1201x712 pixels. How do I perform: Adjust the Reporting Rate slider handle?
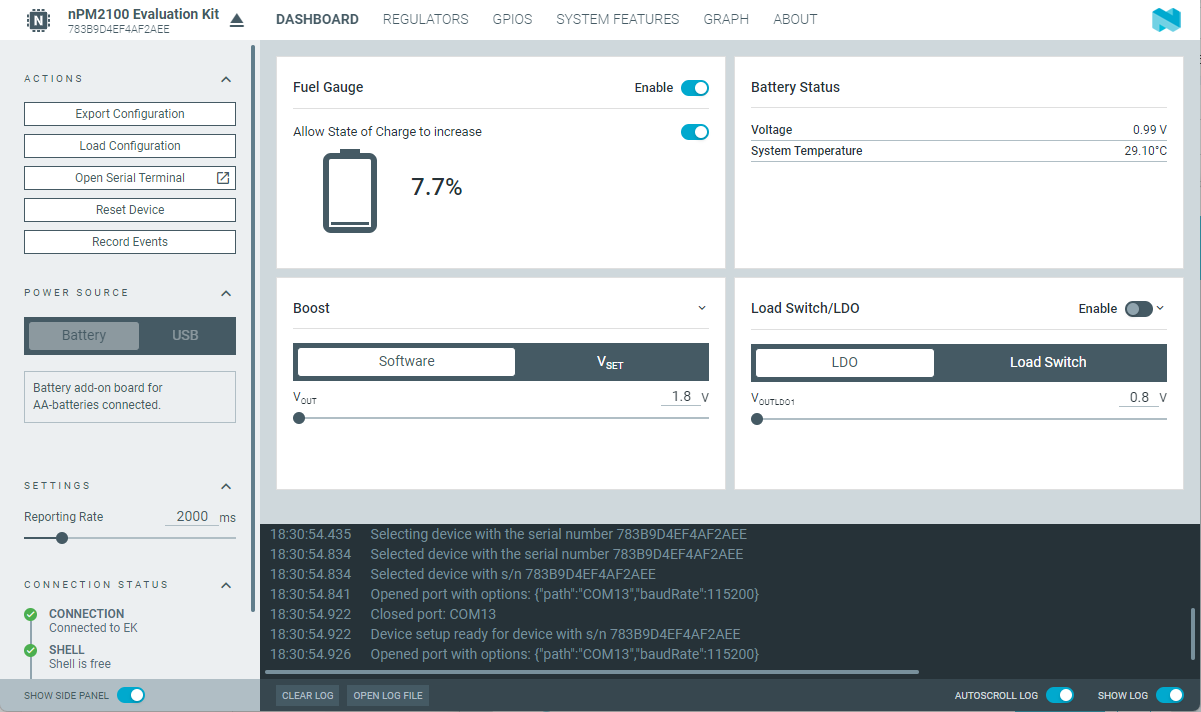click(62, 538)
